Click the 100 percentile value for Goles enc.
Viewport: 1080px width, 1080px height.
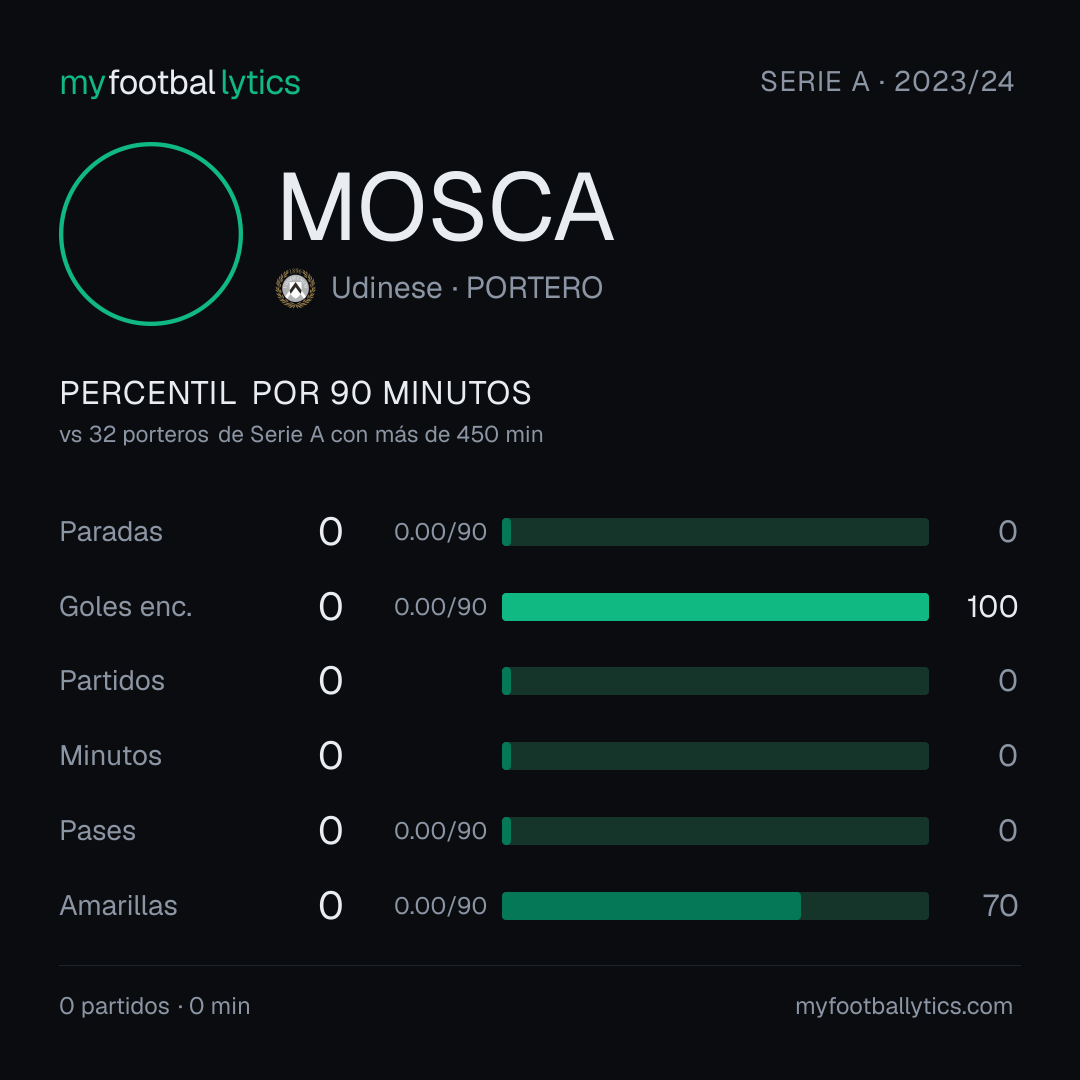coord(992,607)
